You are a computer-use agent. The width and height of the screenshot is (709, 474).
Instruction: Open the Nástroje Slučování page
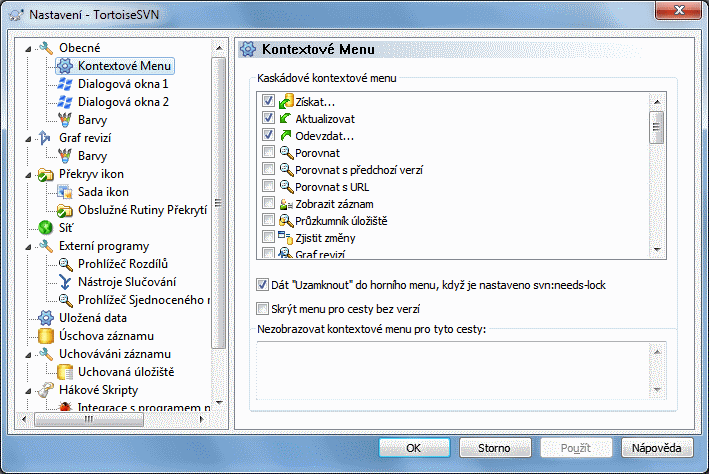tap(127, 282)
